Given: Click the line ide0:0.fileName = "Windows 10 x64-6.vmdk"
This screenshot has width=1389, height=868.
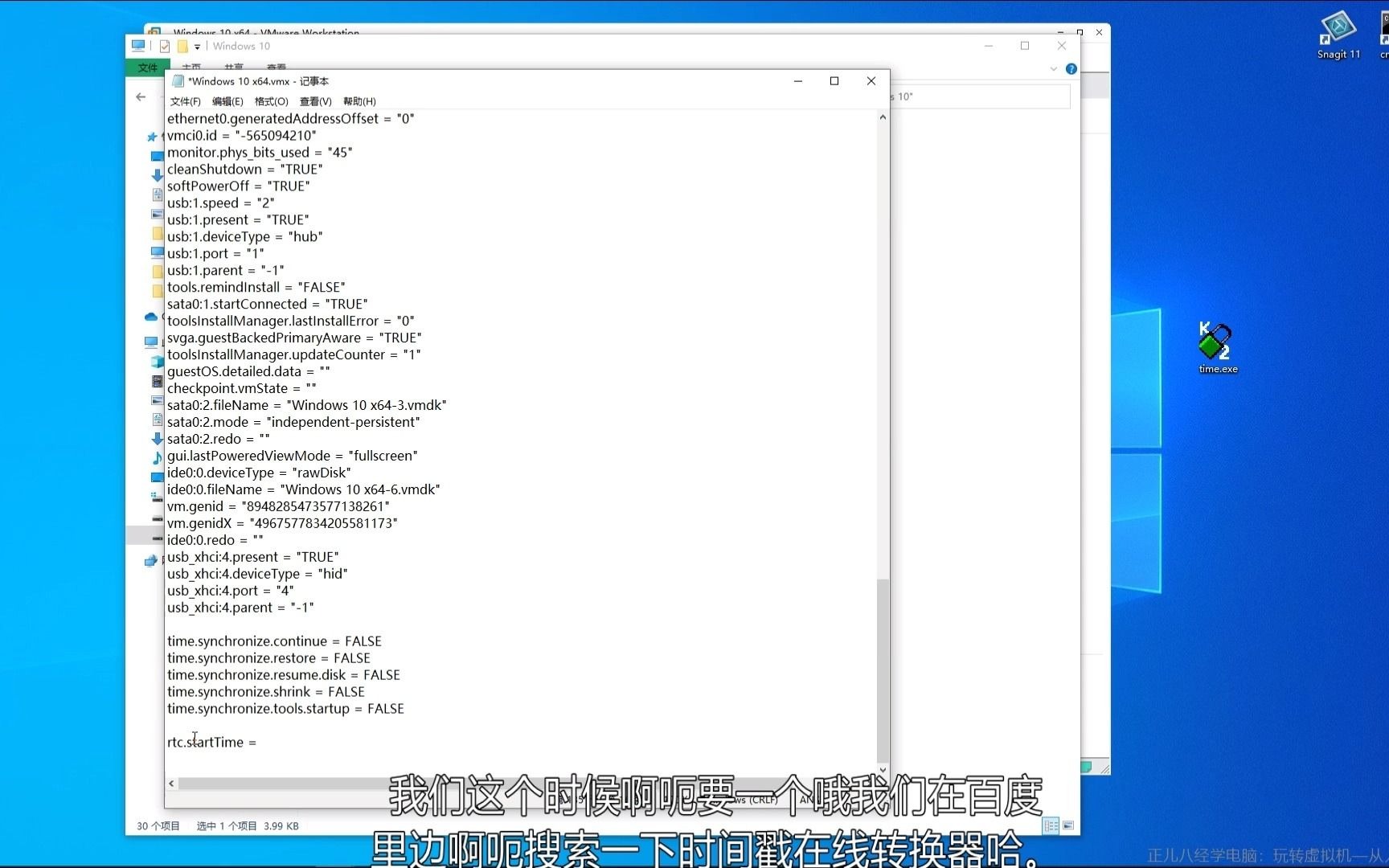Looking at the screenshot, I should pos(304,489).
